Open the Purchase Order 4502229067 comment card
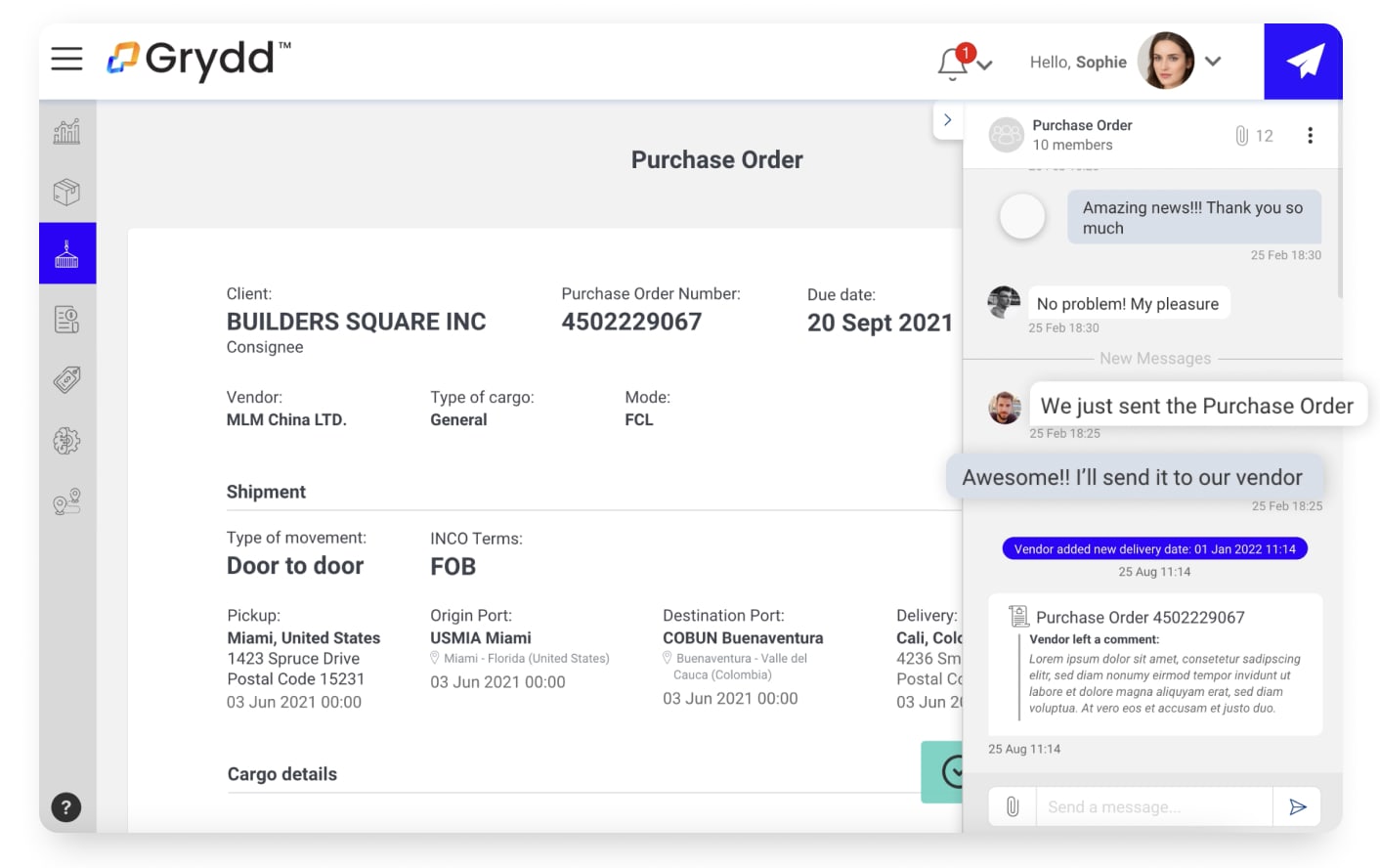1380x868 pixels. click(1155, 665)
